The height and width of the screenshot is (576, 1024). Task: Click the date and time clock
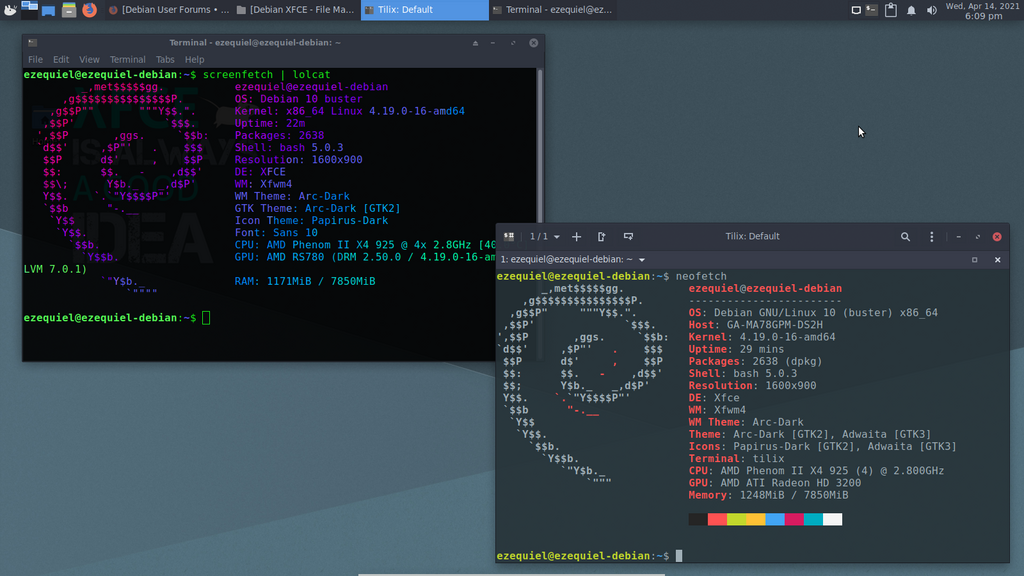click(x=982, y=10)
